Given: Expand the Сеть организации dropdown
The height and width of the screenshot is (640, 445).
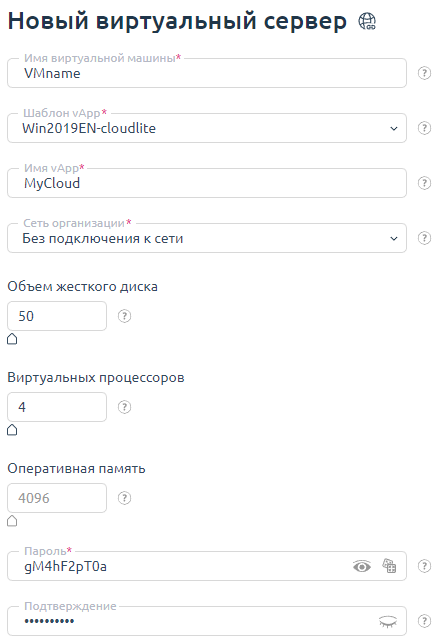Looking at the screenshot, I should point(394,238).
